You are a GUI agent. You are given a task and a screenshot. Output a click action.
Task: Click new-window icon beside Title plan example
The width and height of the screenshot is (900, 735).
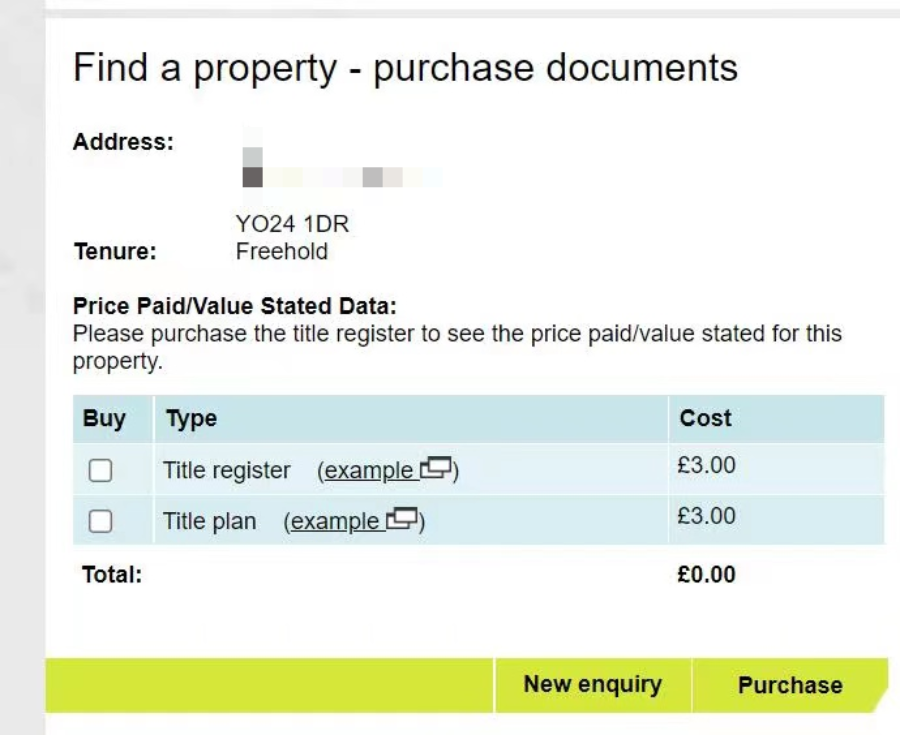(x=402, y=519)
